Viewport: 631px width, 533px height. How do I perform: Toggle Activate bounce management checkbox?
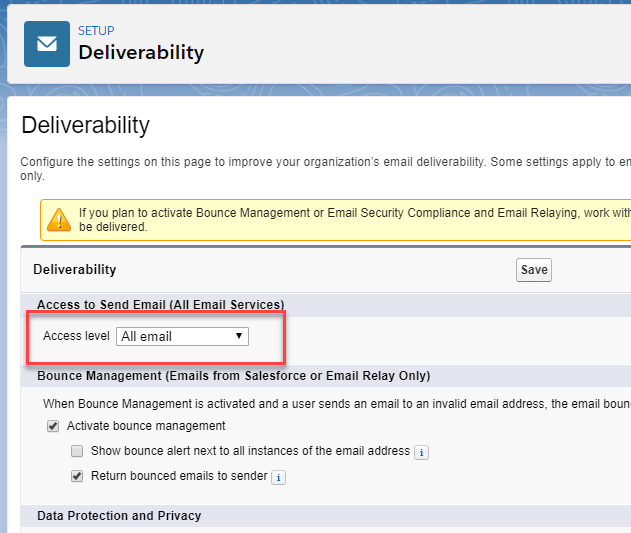point(53,426)
